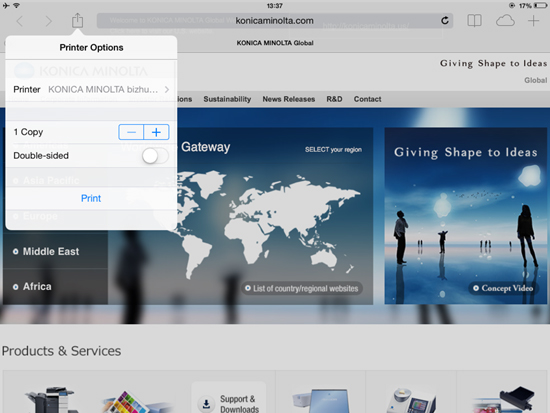This screenshot has width=550, height=413.
Task: Tap the Safari forward arrow
Action: (48, 21)
